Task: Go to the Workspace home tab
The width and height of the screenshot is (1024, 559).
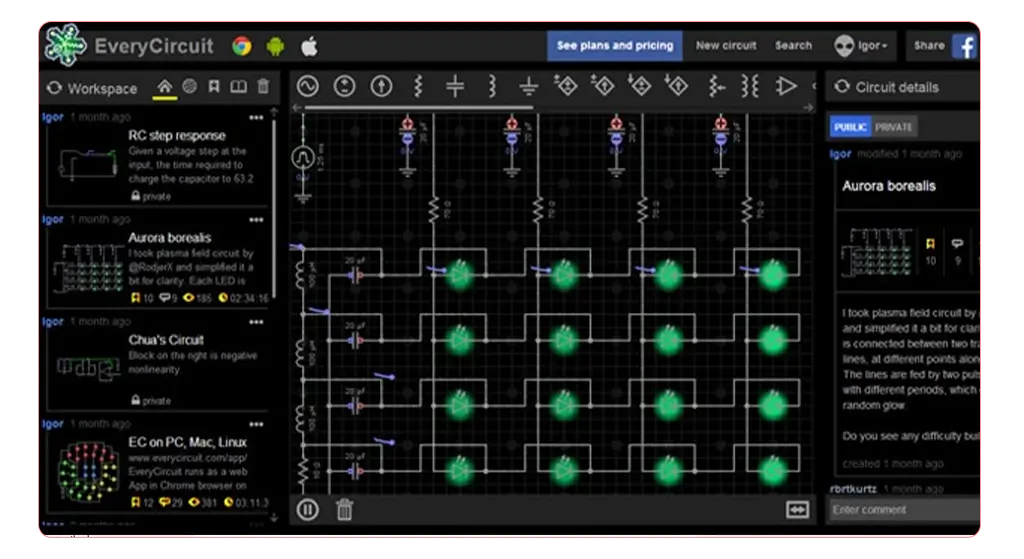Action: pos(165,86)
